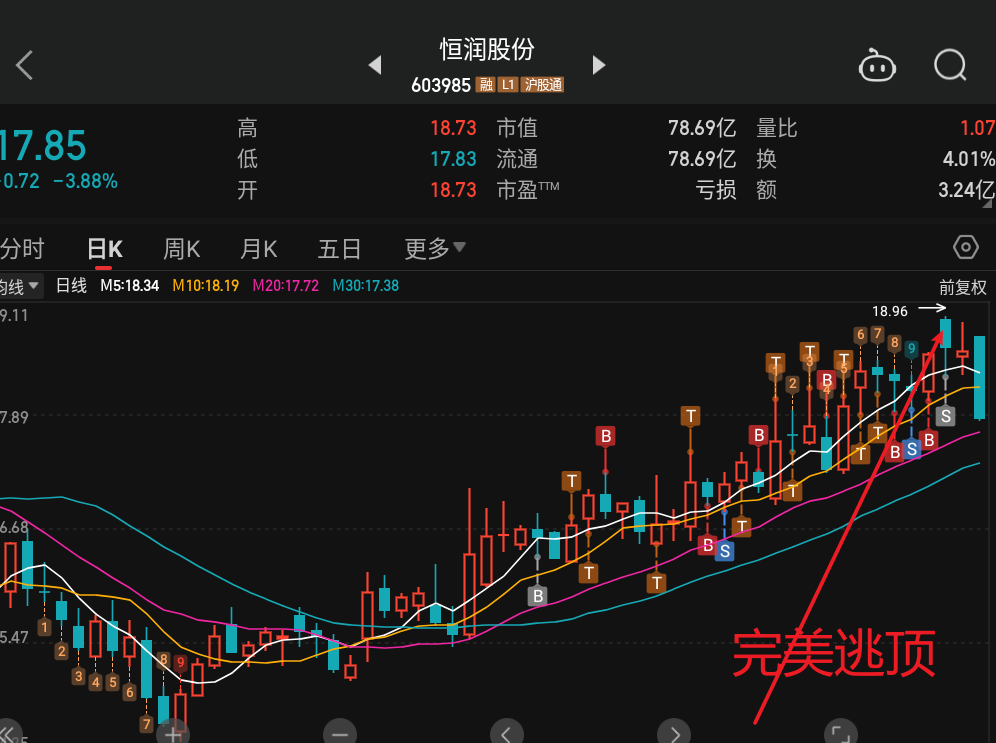Go back using the left chevron
The width and height of the screenshot is (996, 743).
24,65
